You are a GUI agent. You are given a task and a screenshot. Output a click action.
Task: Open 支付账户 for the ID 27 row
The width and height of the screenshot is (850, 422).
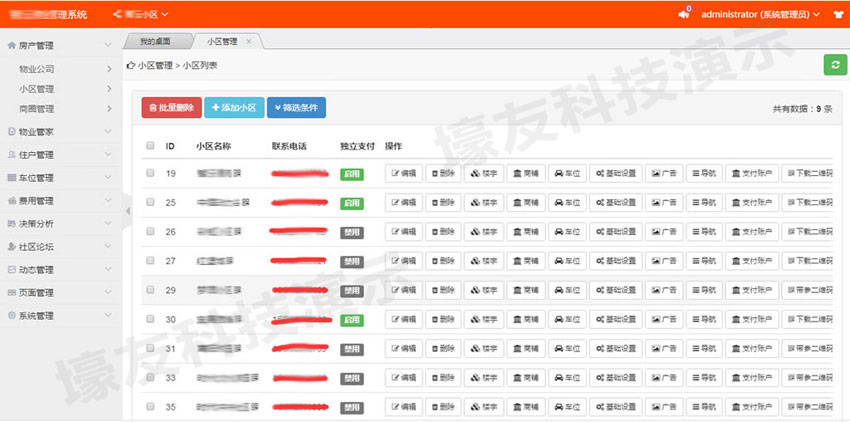click(x=752, y=261)
